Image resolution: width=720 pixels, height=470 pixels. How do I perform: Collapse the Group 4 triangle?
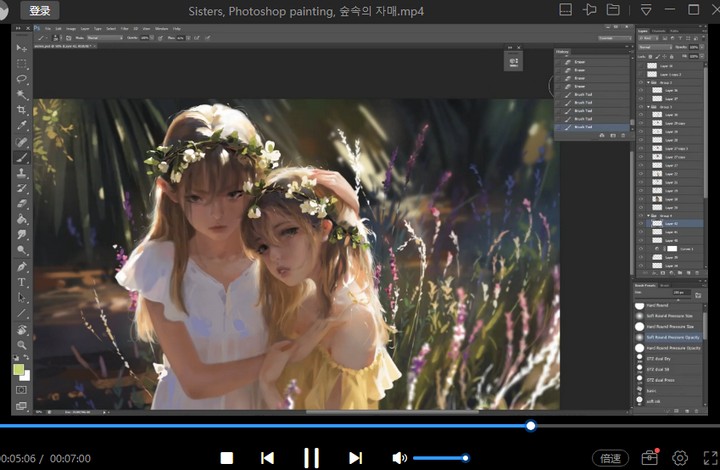point(648,215)
